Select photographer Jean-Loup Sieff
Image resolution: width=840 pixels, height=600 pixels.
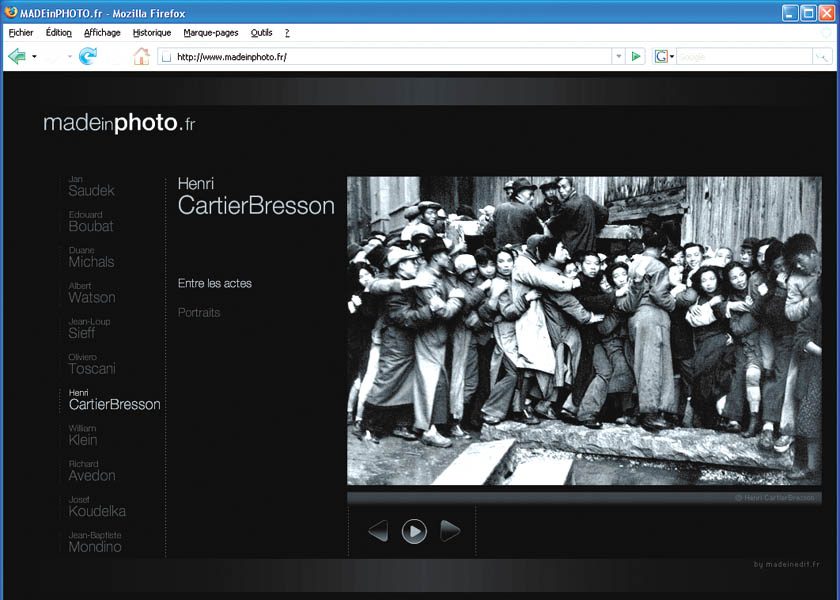click(x=89, y=328)
